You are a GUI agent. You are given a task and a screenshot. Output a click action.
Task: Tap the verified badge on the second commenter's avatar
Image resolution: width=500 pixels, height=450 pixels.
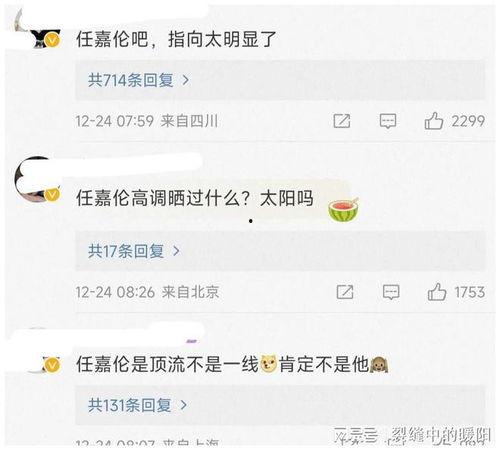click(x=52, y=195)
